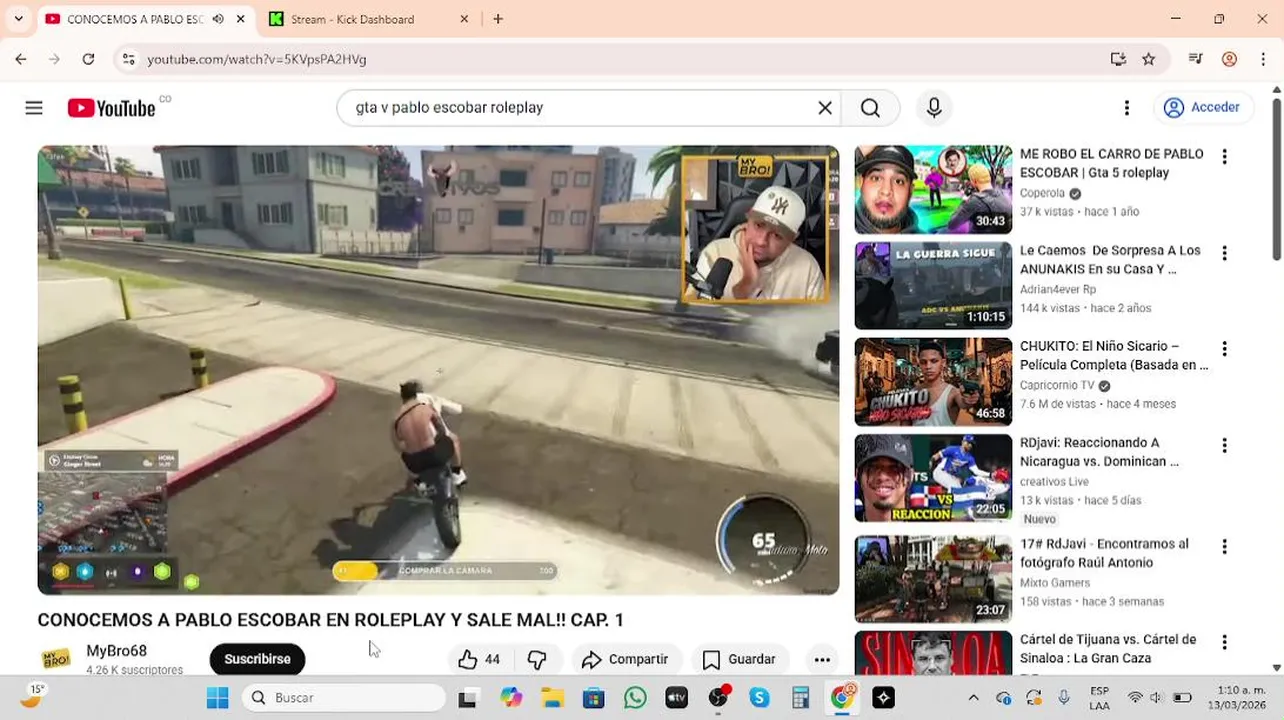Open YouTube settings three-dot menu
Image resolution: width=1284 pixels, height=720 pixels.
[1127, 108]
